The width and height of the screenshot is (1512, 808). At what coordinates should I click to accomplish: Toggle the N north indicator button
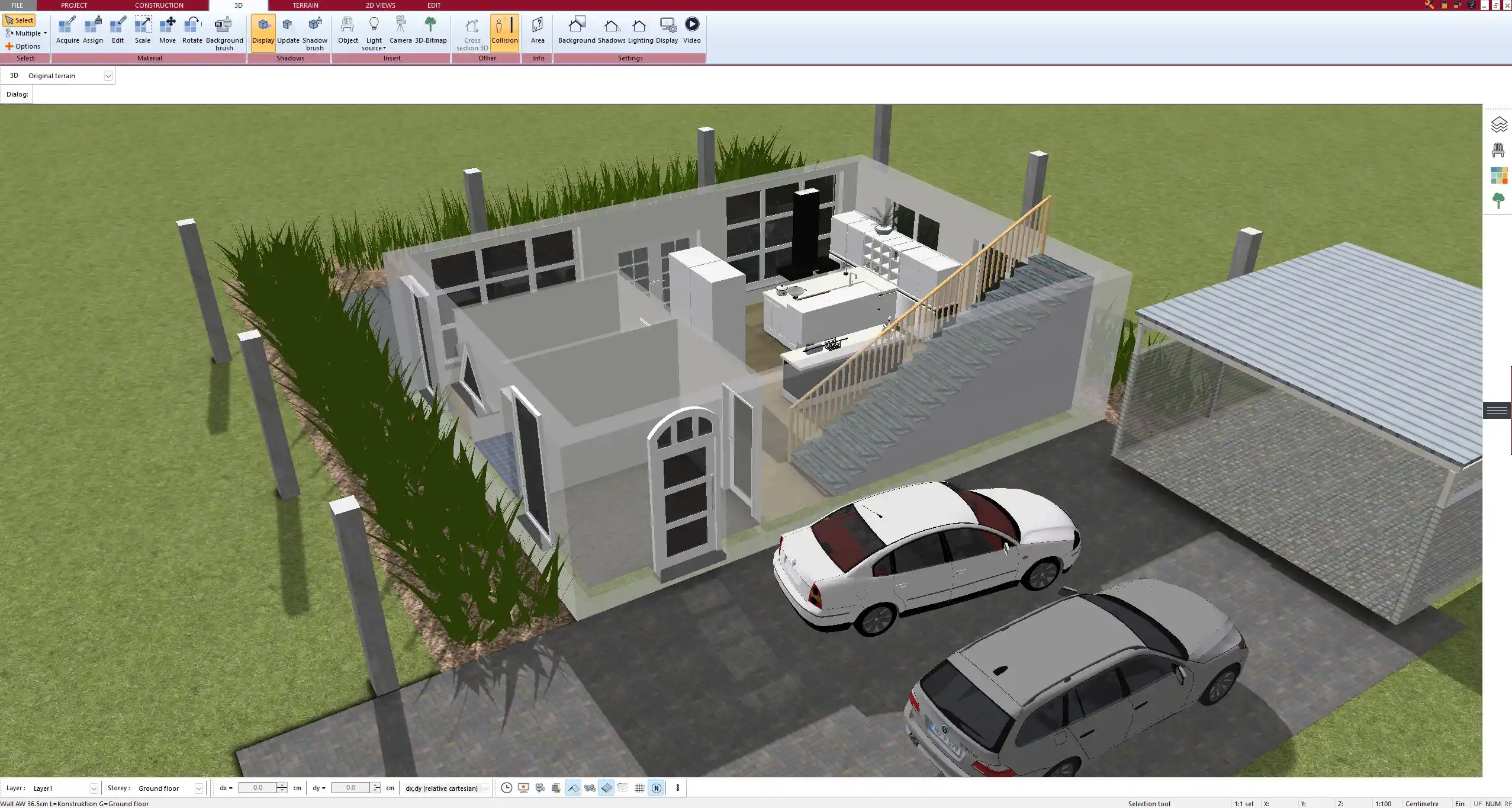click(x=656, y=788)
